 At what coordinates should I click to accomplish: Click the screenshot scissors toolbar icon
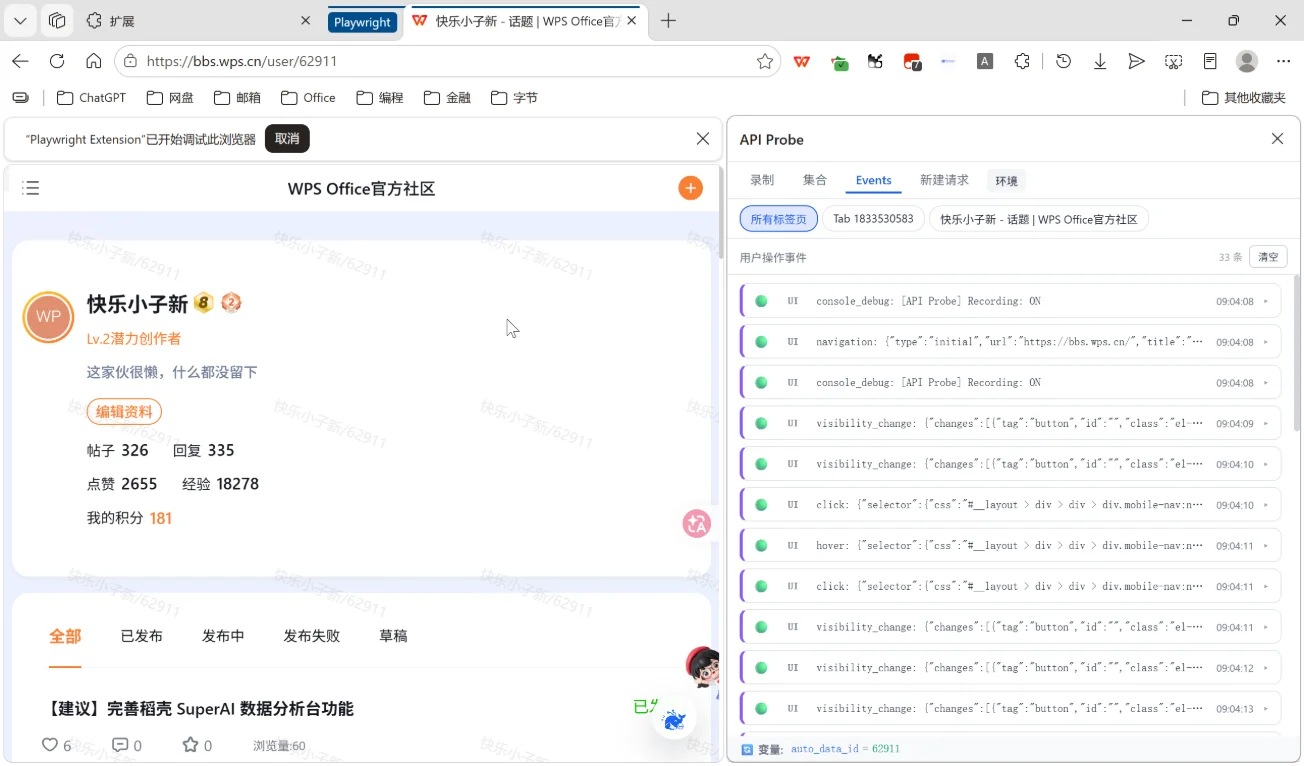1173,61
